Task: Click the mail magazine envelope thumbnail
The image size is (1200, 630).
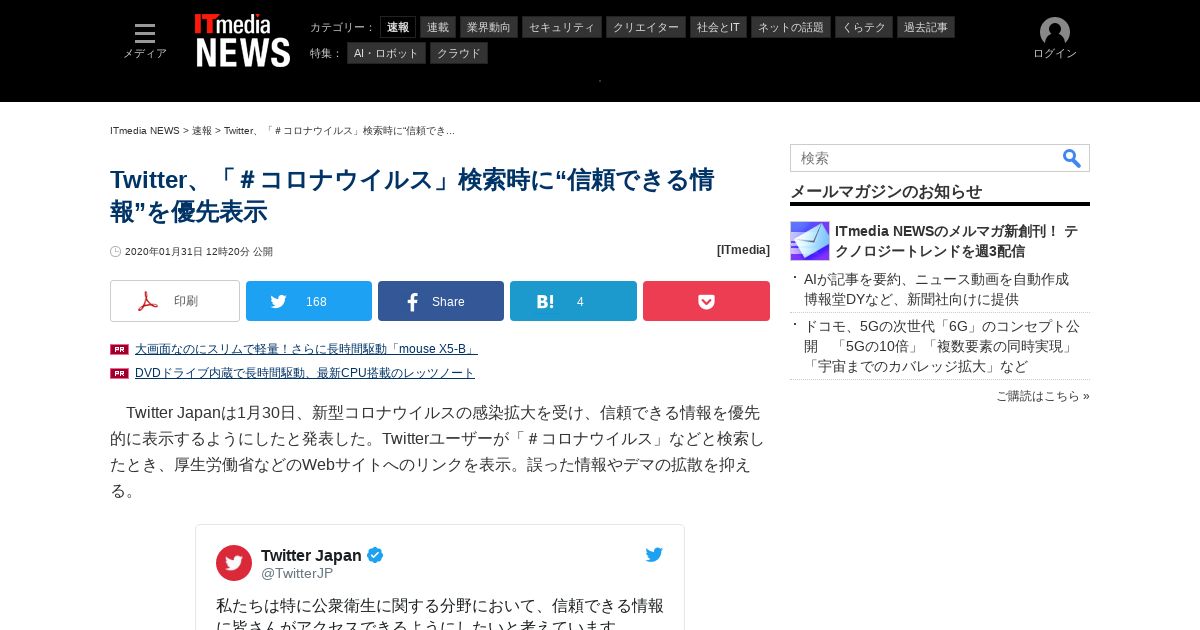Action: (x=810, y=241)
